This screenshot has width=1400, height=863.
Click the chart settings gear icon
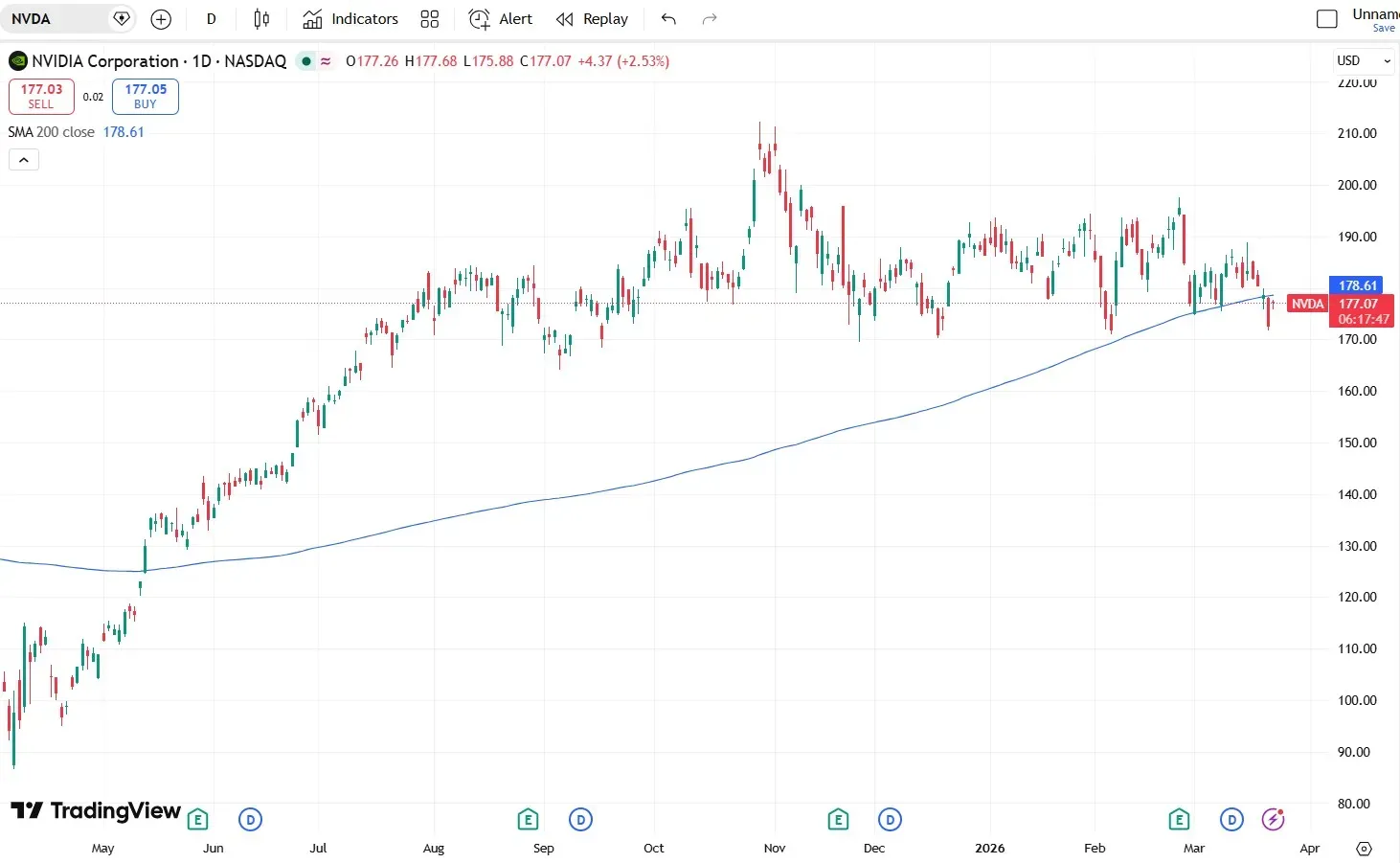(x=1364, y=849)
